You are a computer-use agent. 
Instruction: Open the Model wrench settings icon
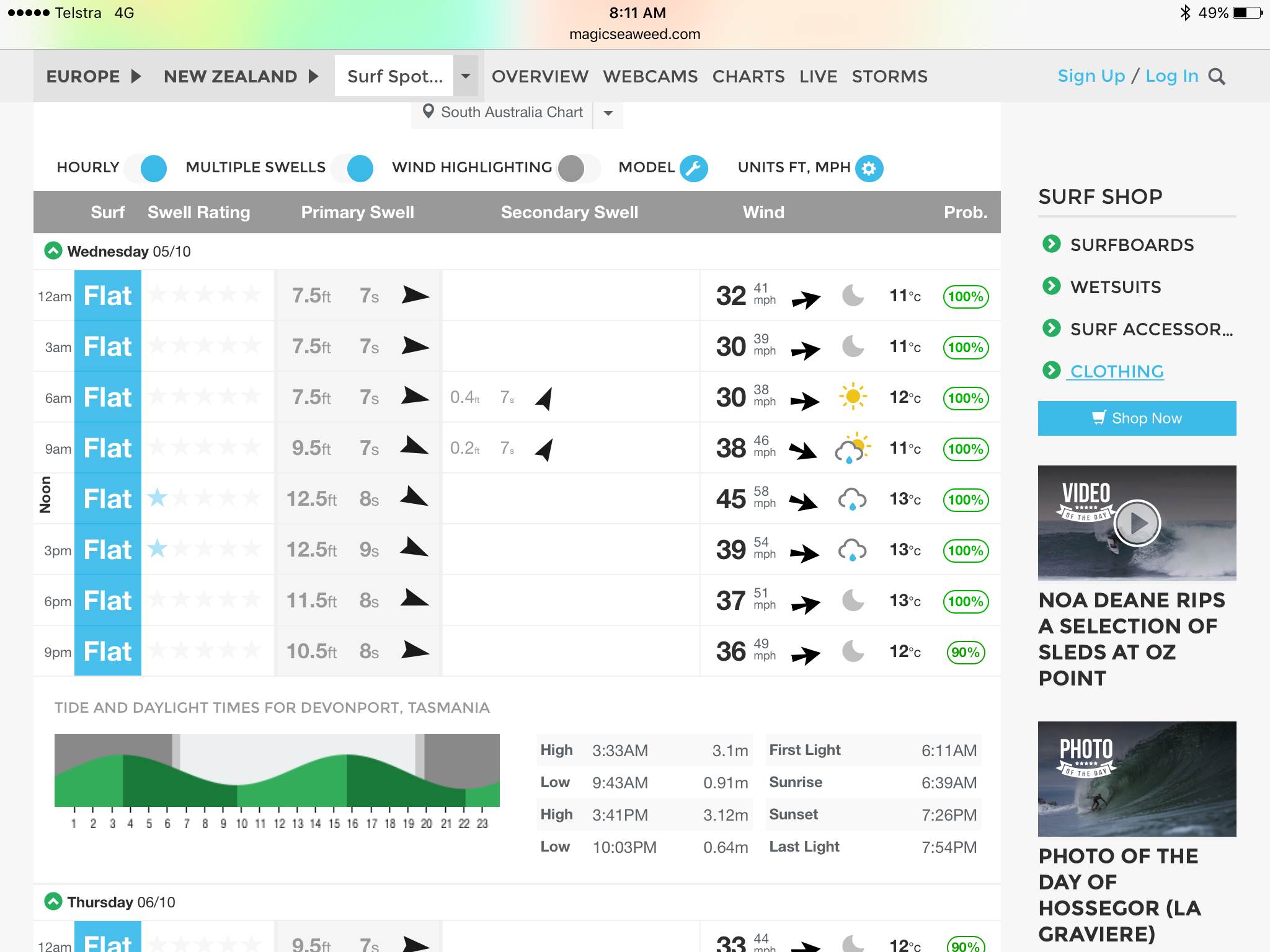[693, 168]
